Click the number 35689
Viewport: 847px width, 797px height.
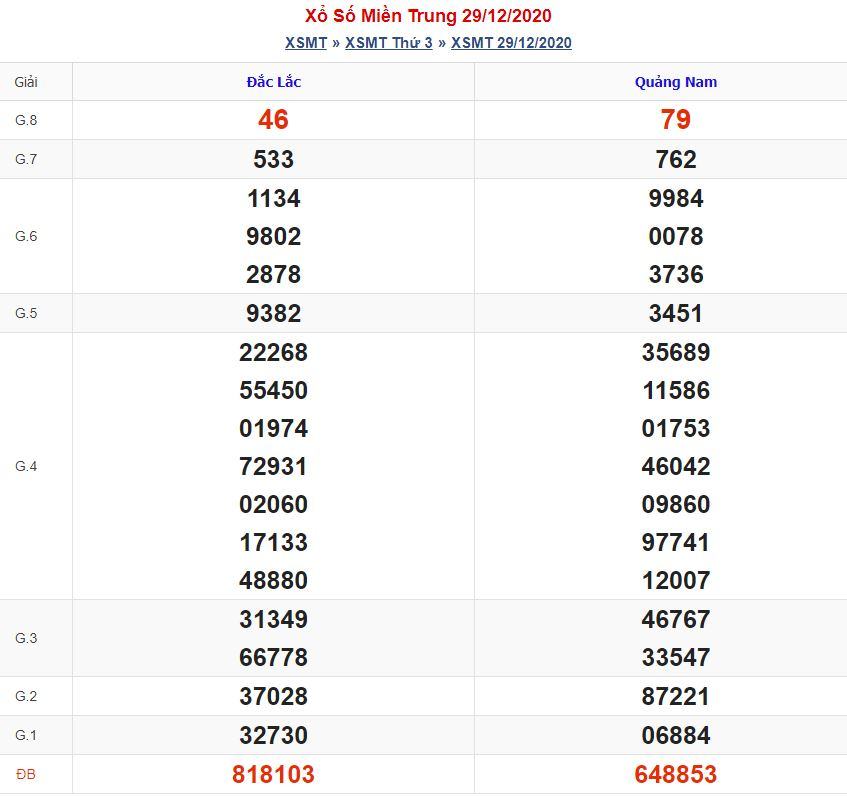click(676, 352)
